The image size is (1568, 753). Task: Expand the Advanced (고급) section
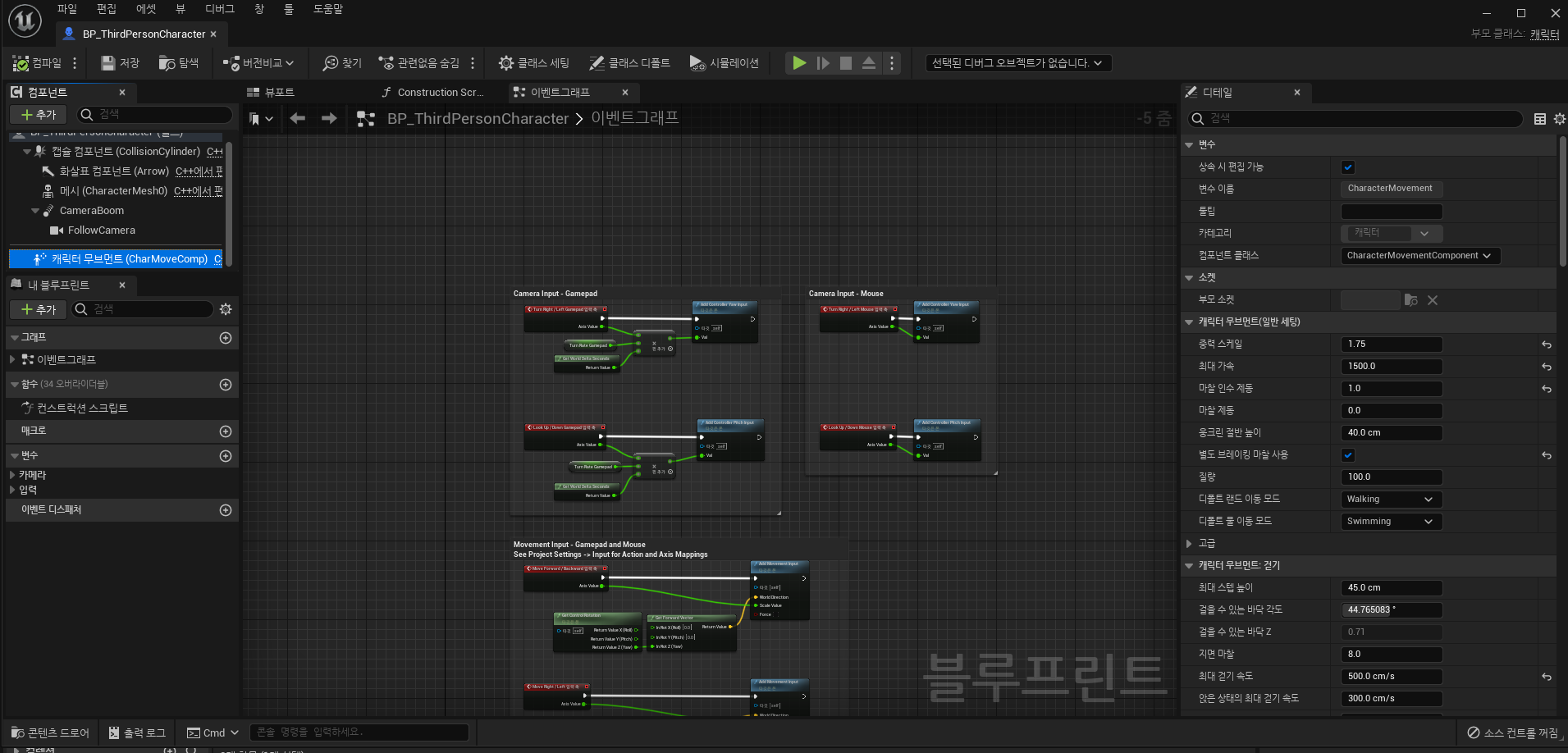(x=1189, y=544)
